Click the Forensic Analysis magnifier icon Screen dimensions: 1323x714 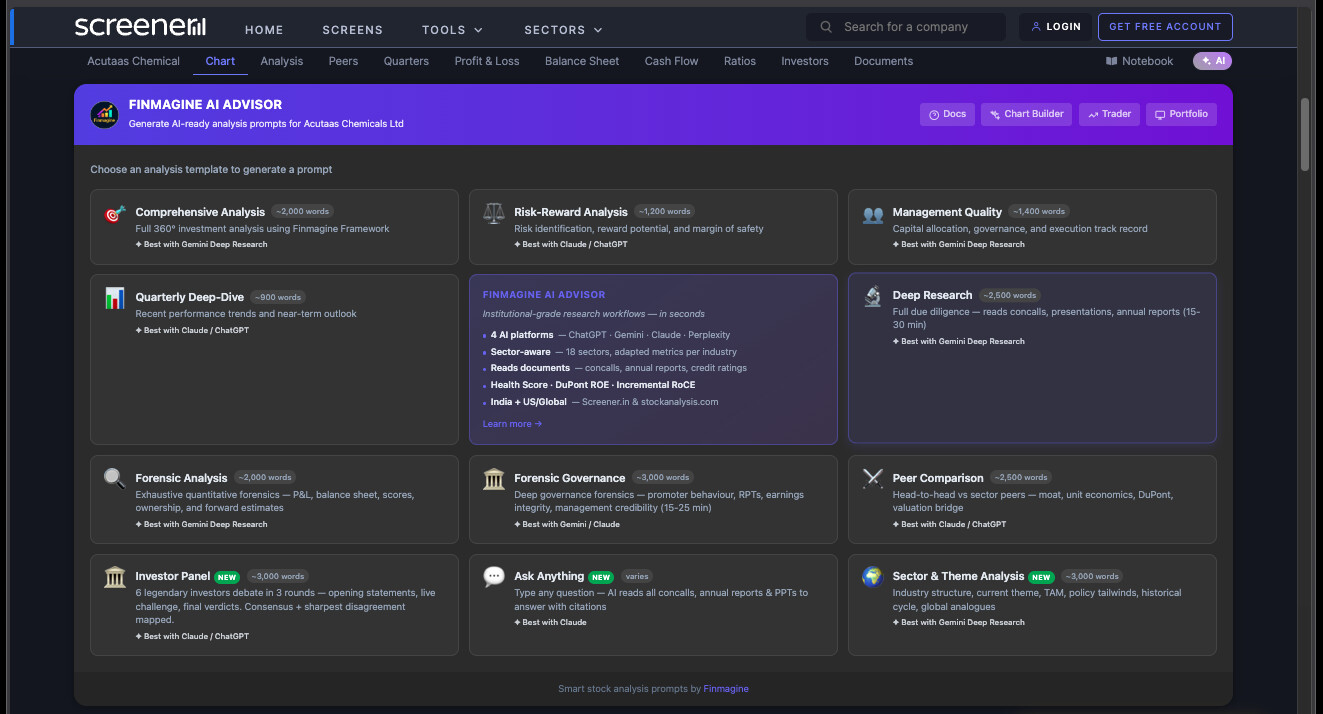click(x=115, y=479)
